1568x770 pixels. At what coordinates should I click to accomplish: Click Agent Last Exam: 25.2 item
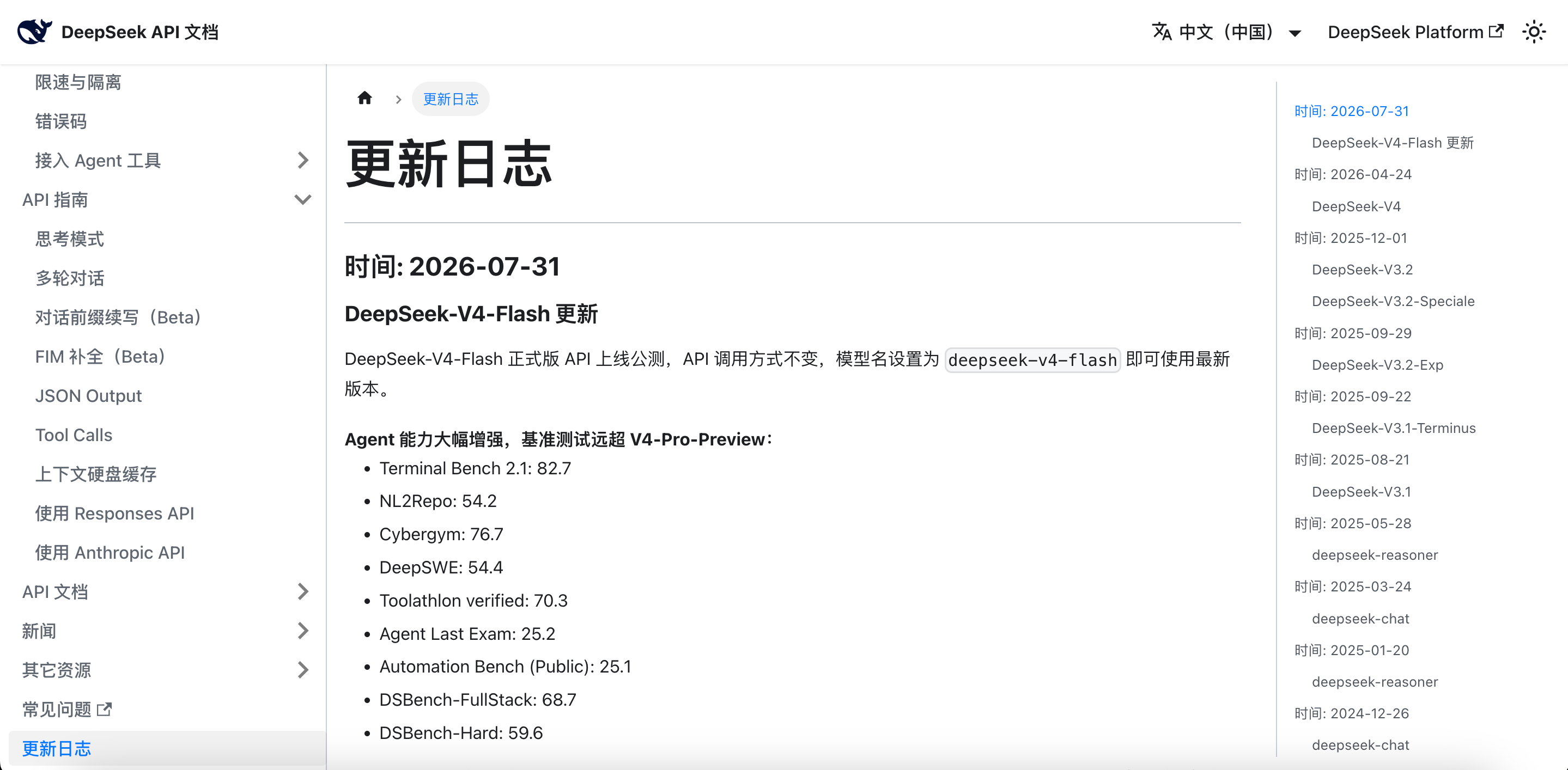[x=467, y=634]
